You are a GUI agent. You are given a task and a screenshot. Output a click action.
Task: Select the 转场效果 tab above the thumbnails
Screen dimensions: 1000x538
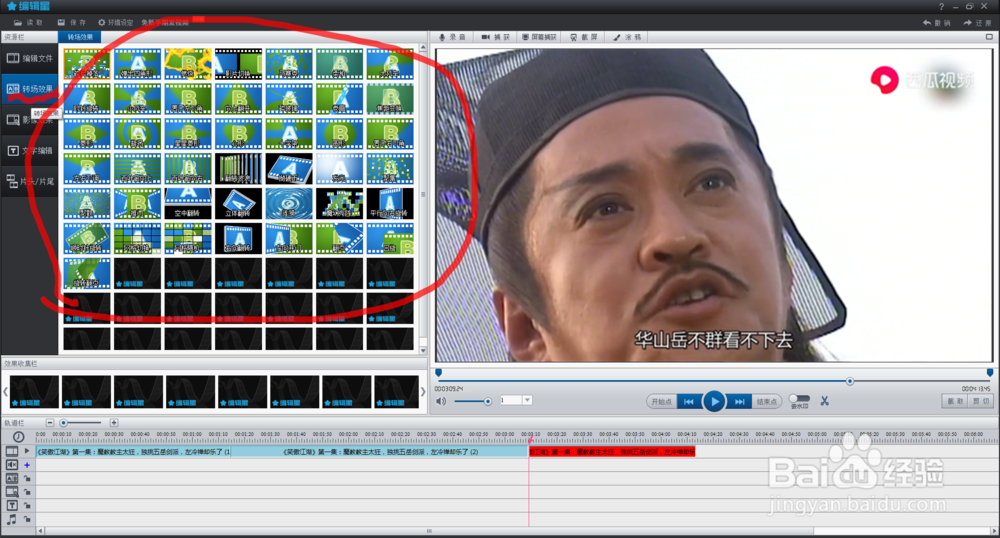click(x=80, y=37)
